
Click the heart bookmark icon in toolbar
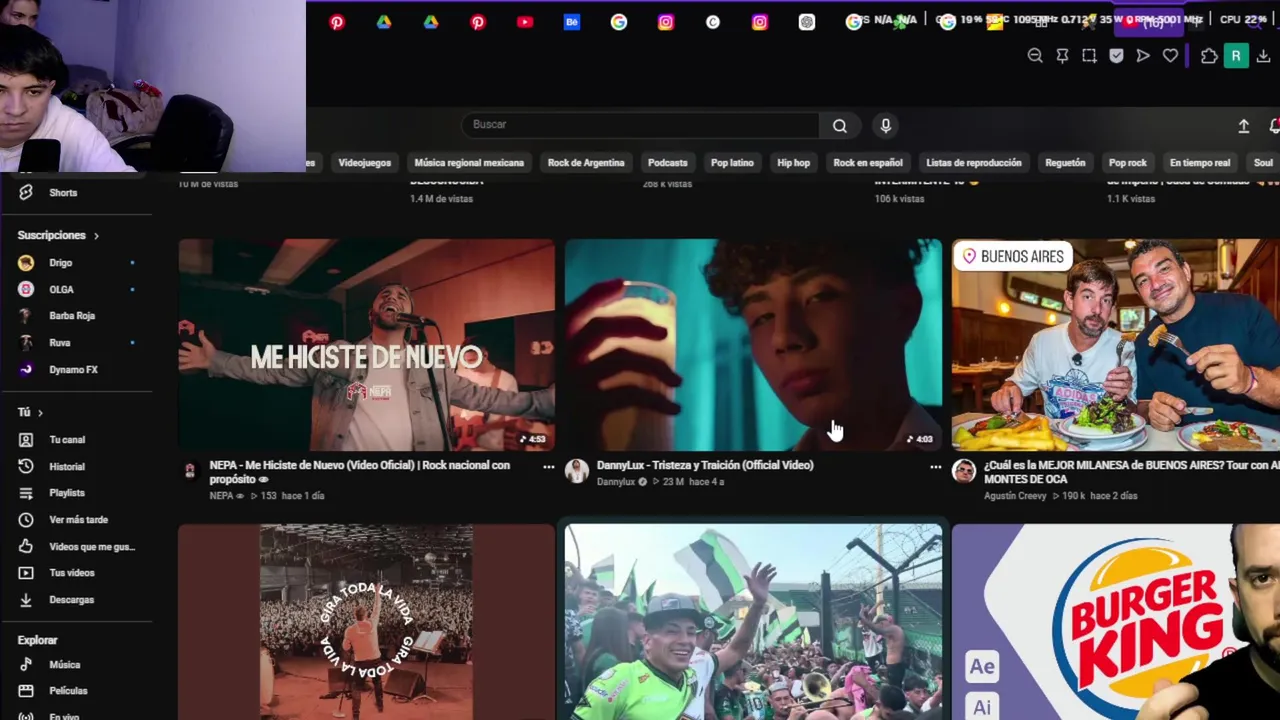click(1170, 56)
